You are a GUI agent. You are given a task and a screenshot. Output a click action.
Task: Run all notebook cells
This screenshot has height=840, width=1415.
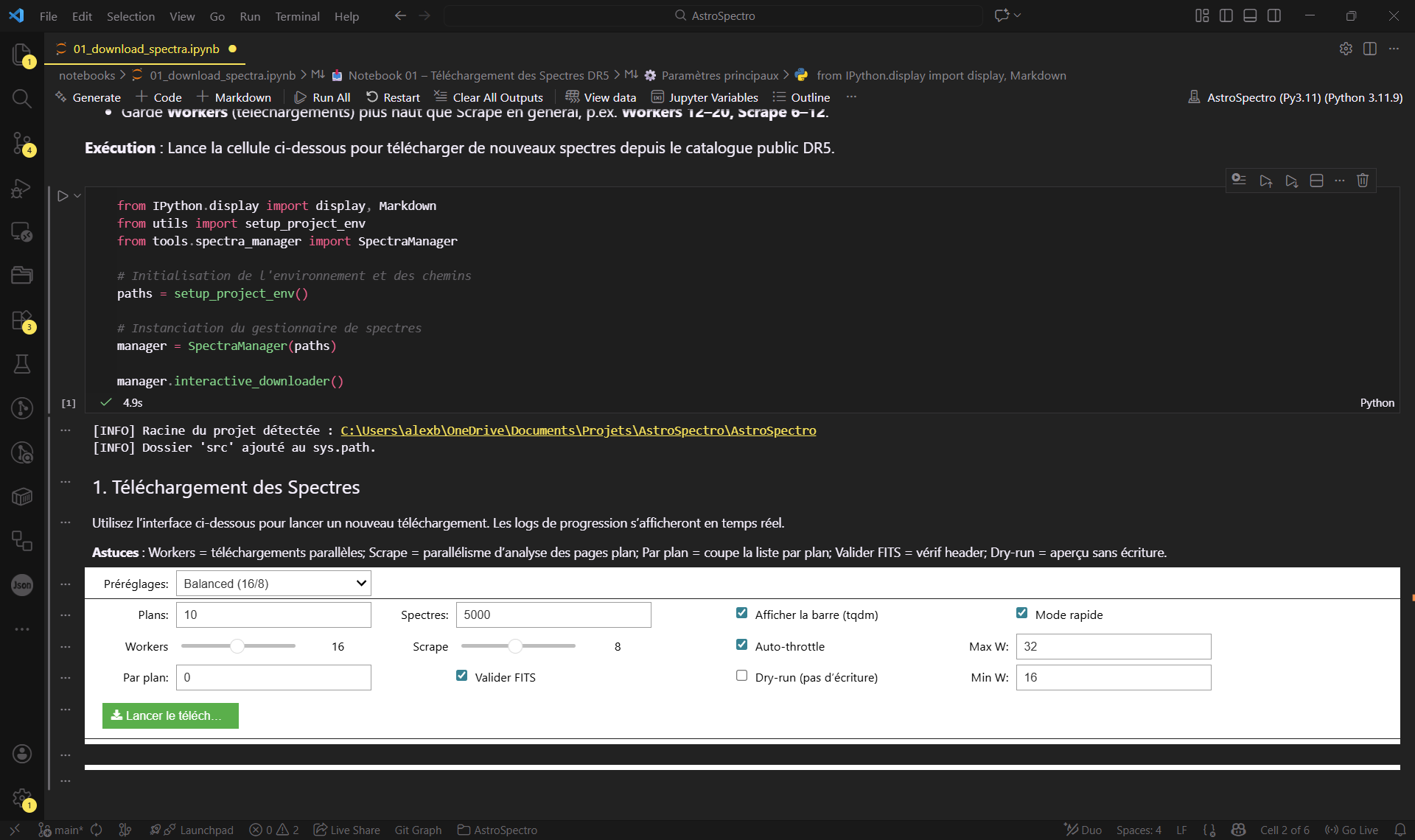322,97
